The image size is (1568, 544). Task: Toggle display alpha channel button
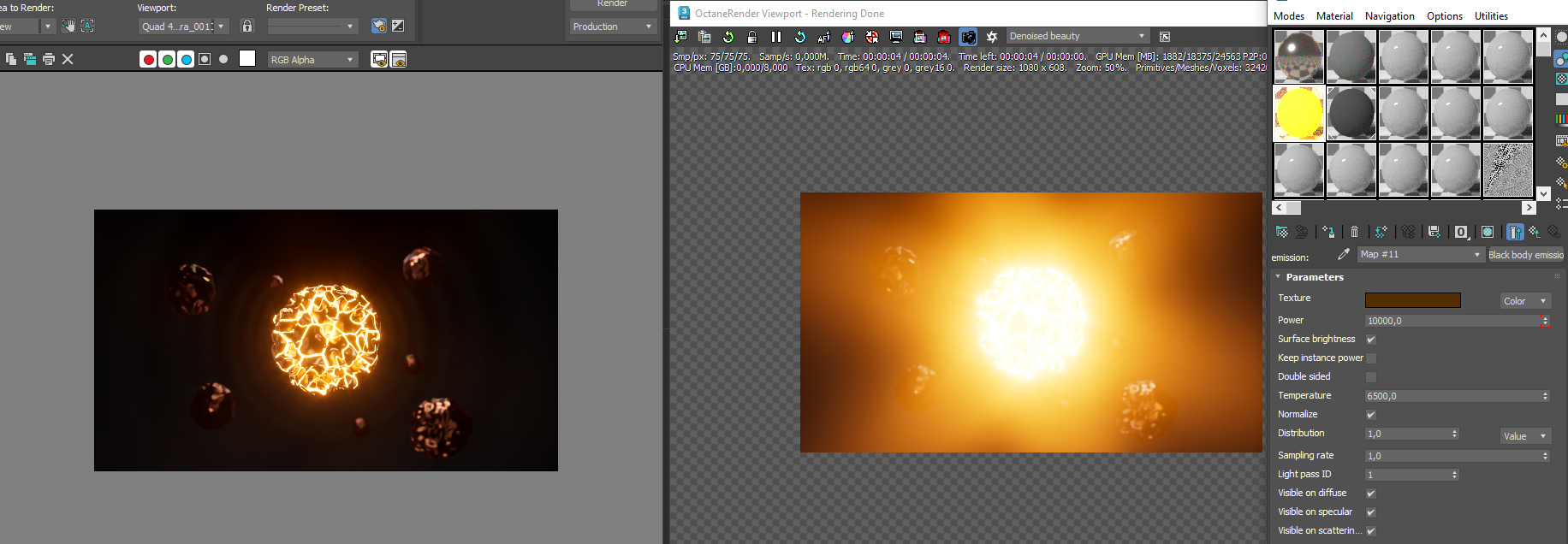[205, 59]
